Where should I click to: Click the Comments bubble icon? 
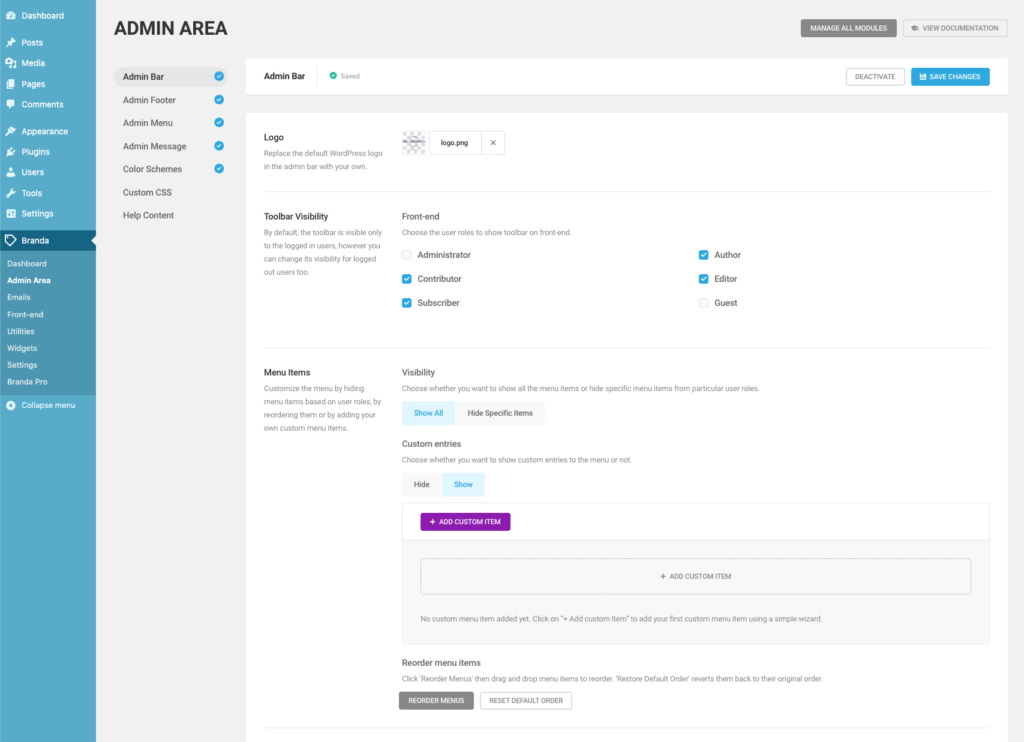(10, 105)
